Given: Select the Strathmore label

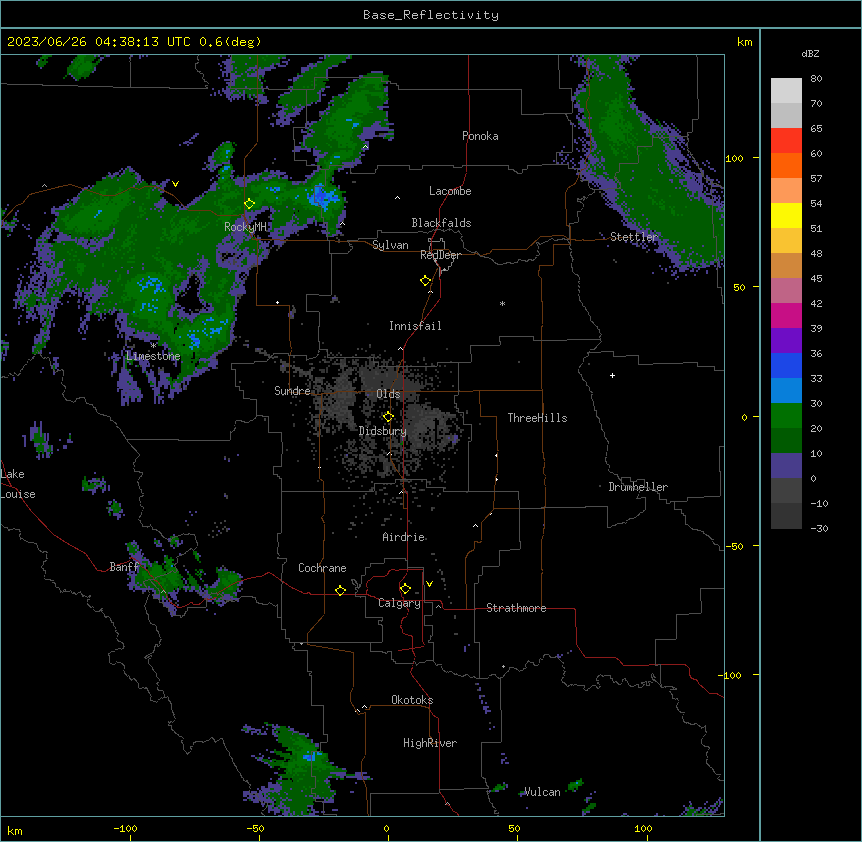Looking at the screenshot, I should point(516,608).
